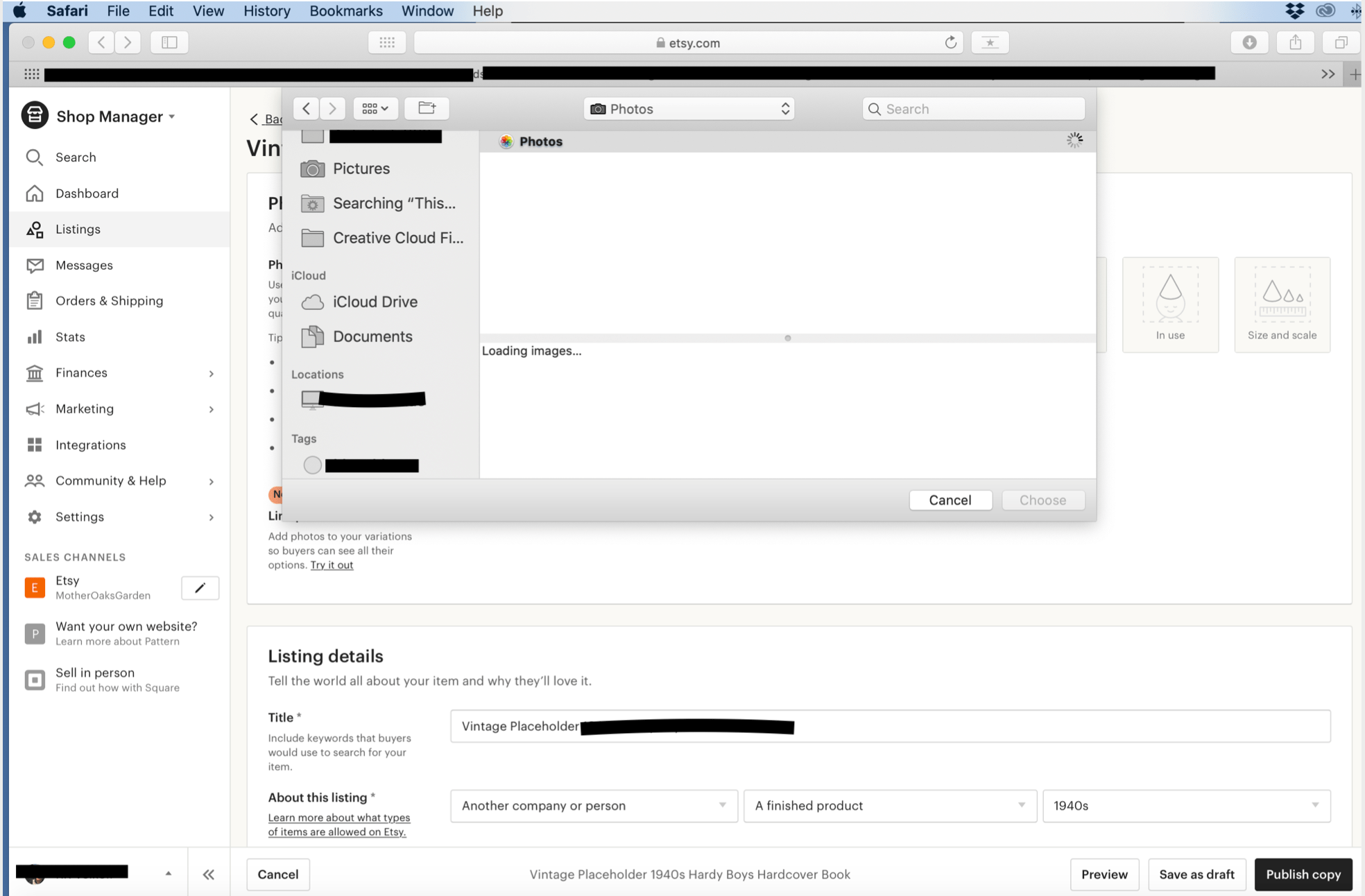
Task: Switch the dialog view mode with grid icon
Action: (375, 108)
